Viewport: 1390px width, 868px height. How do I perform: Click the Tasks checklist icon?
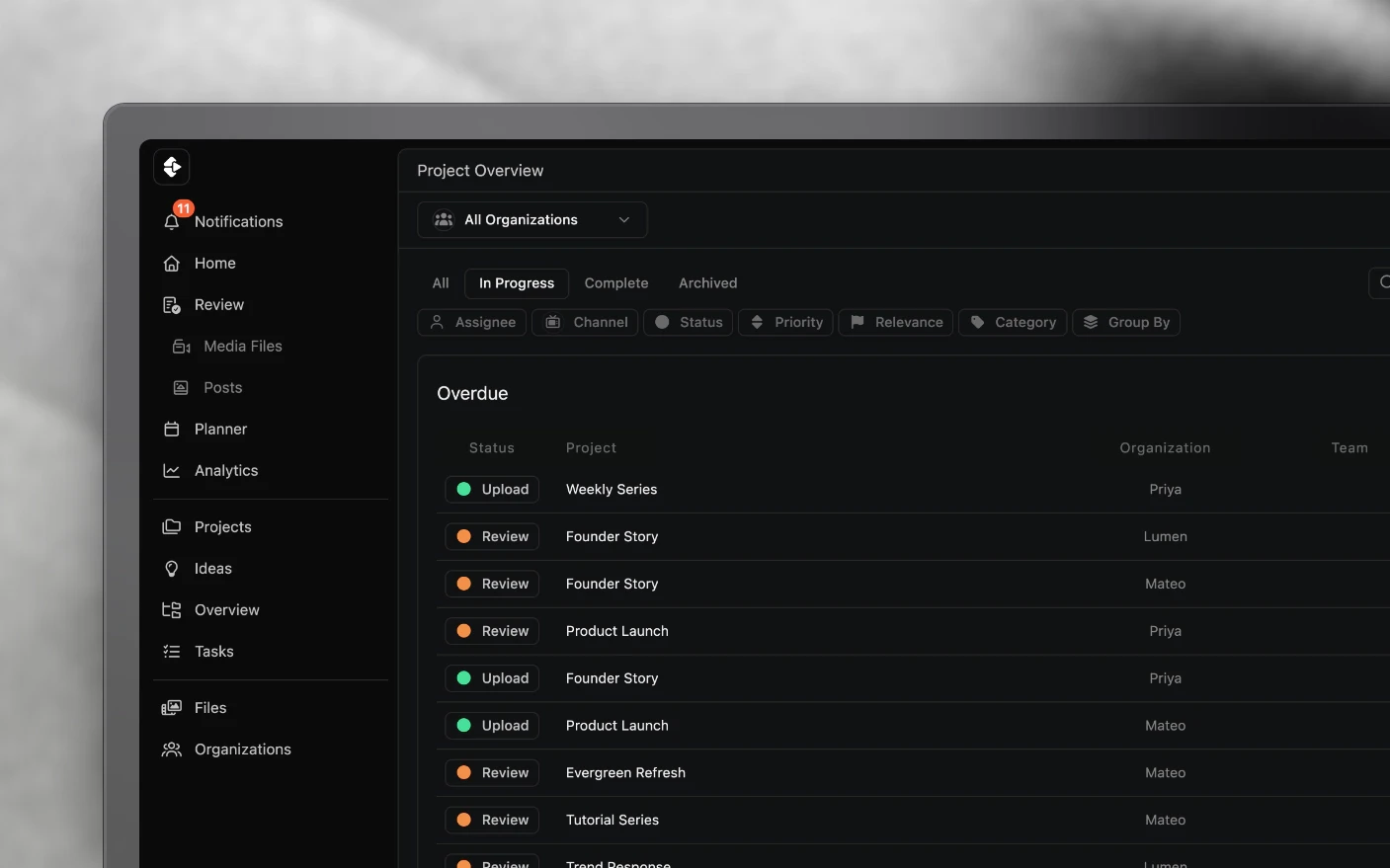(172, 652)
